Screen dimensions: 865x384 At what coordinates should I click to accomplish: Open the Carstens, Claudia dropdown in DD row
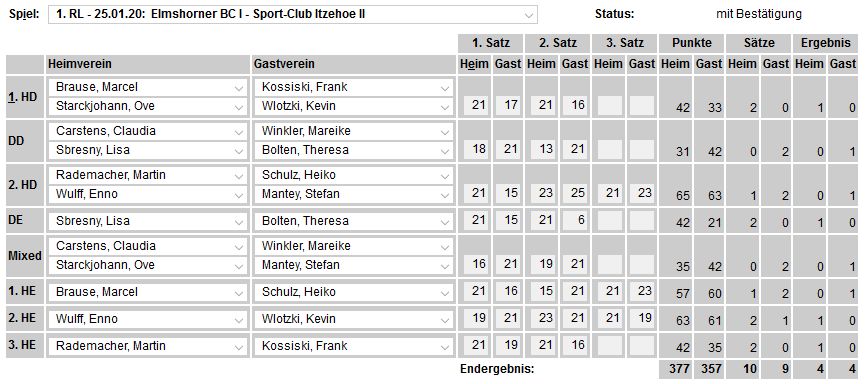[x=148, y=131]
